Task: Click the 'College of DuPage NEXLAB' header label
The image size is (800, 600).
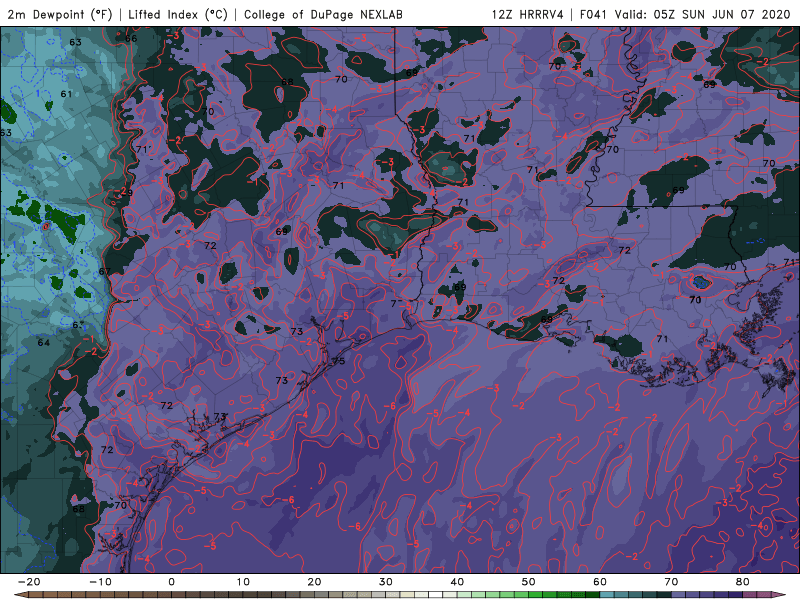Action: pos(323,15)
